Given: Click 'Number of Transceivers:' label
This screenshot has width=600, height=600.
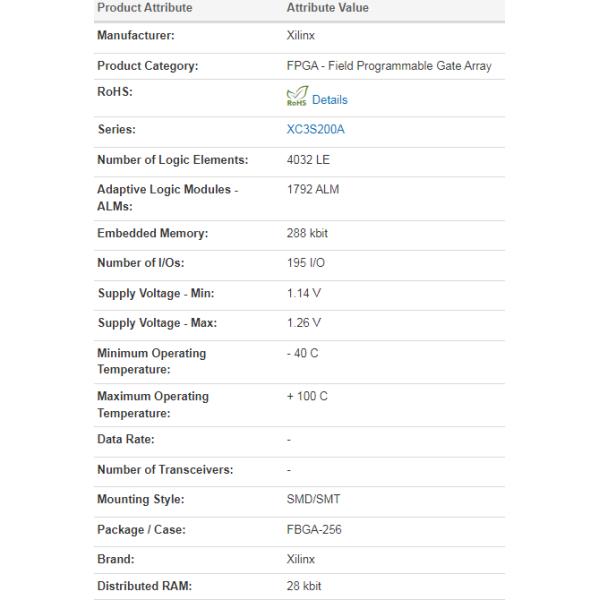Looking at the screenshot, I should (165, 470).
